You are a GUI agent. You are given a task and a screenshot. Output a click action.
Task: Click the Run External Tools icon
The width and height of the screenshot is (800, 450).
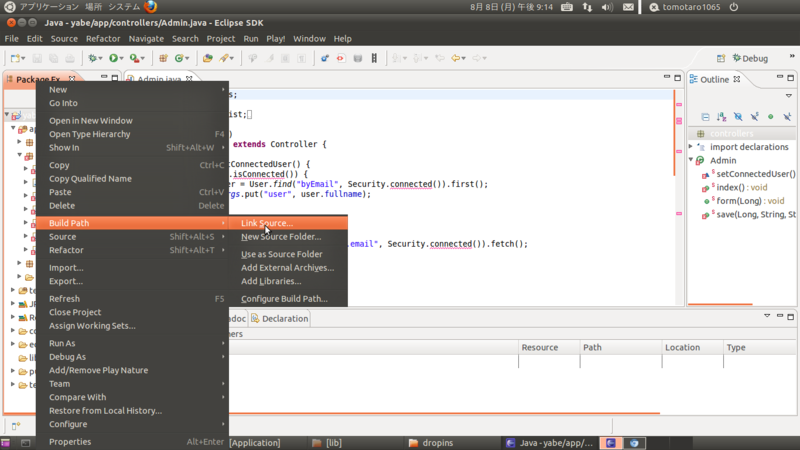pos(134,58)
